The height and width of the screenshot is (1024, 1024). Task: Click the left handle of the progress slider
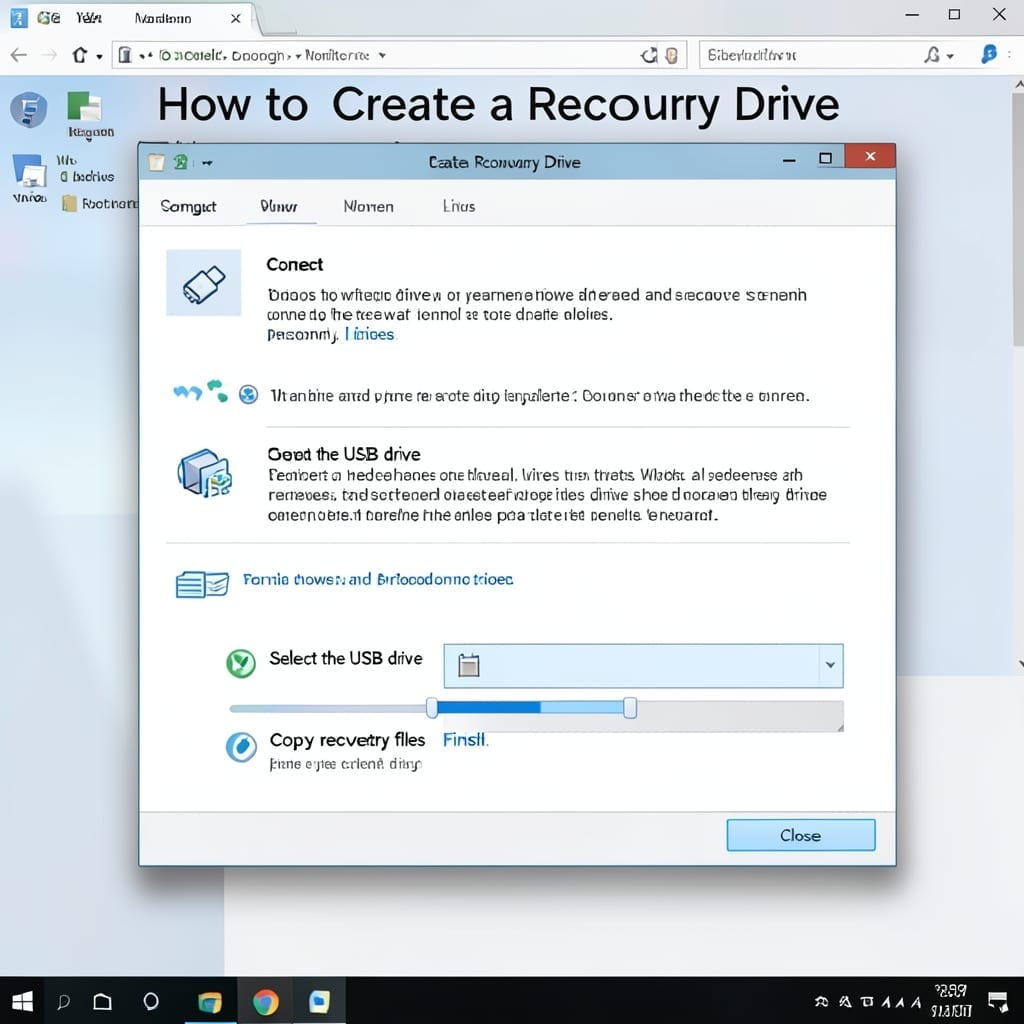click(x=432, y=708)
